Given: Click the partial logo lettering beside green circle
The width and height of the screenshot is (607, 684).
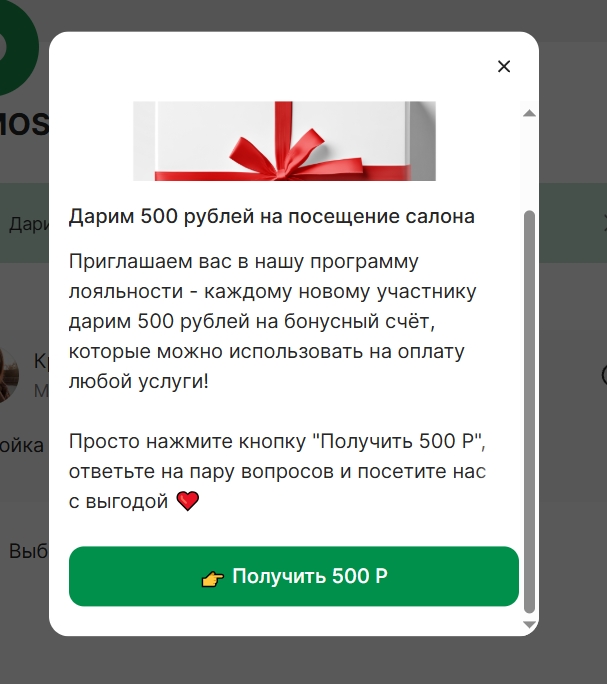Looking at the screenshot, I should point(24,124).
